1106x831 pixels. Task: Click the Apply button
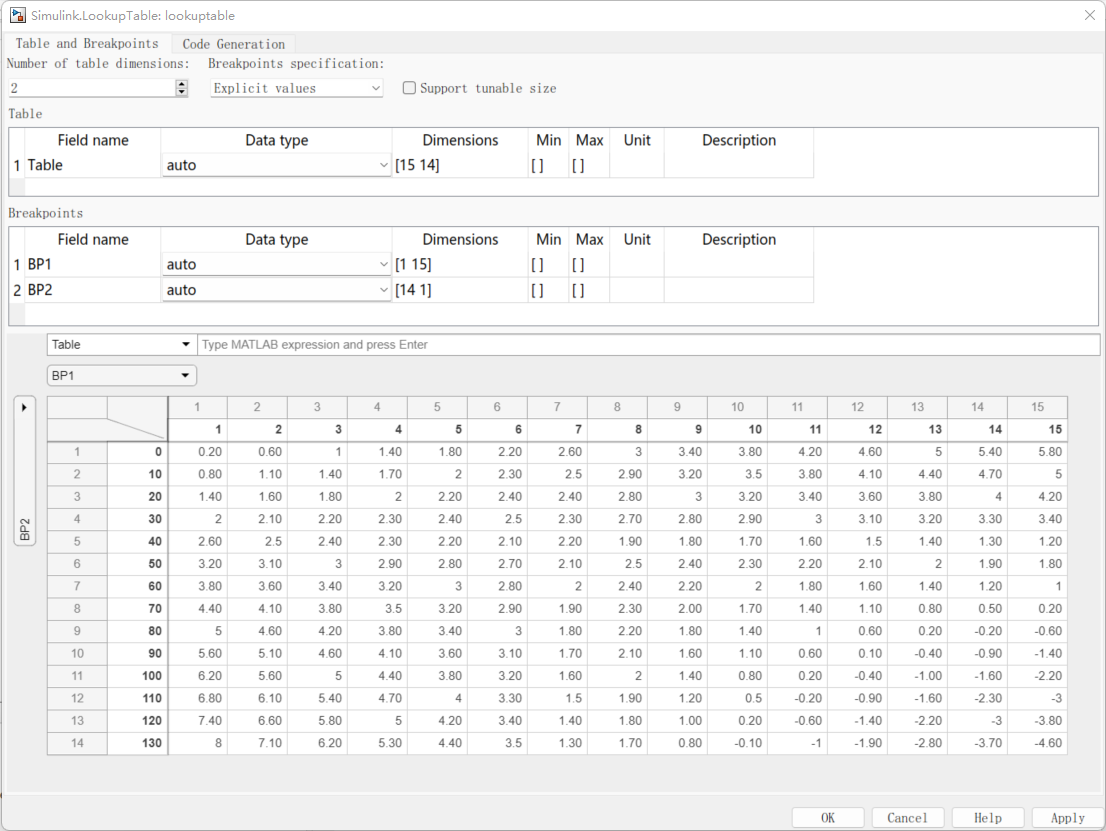coord(1066,817)
